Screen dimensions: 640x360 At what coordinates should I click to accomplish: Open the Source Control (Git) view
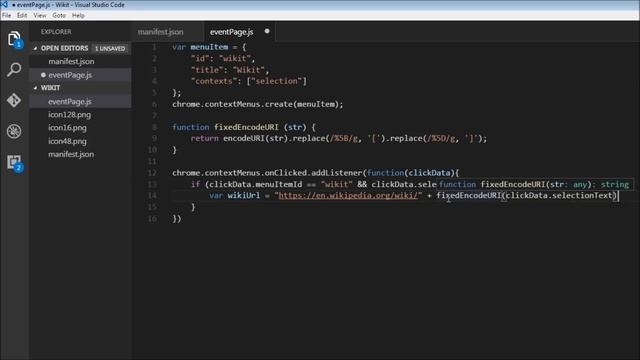point(14,100)
